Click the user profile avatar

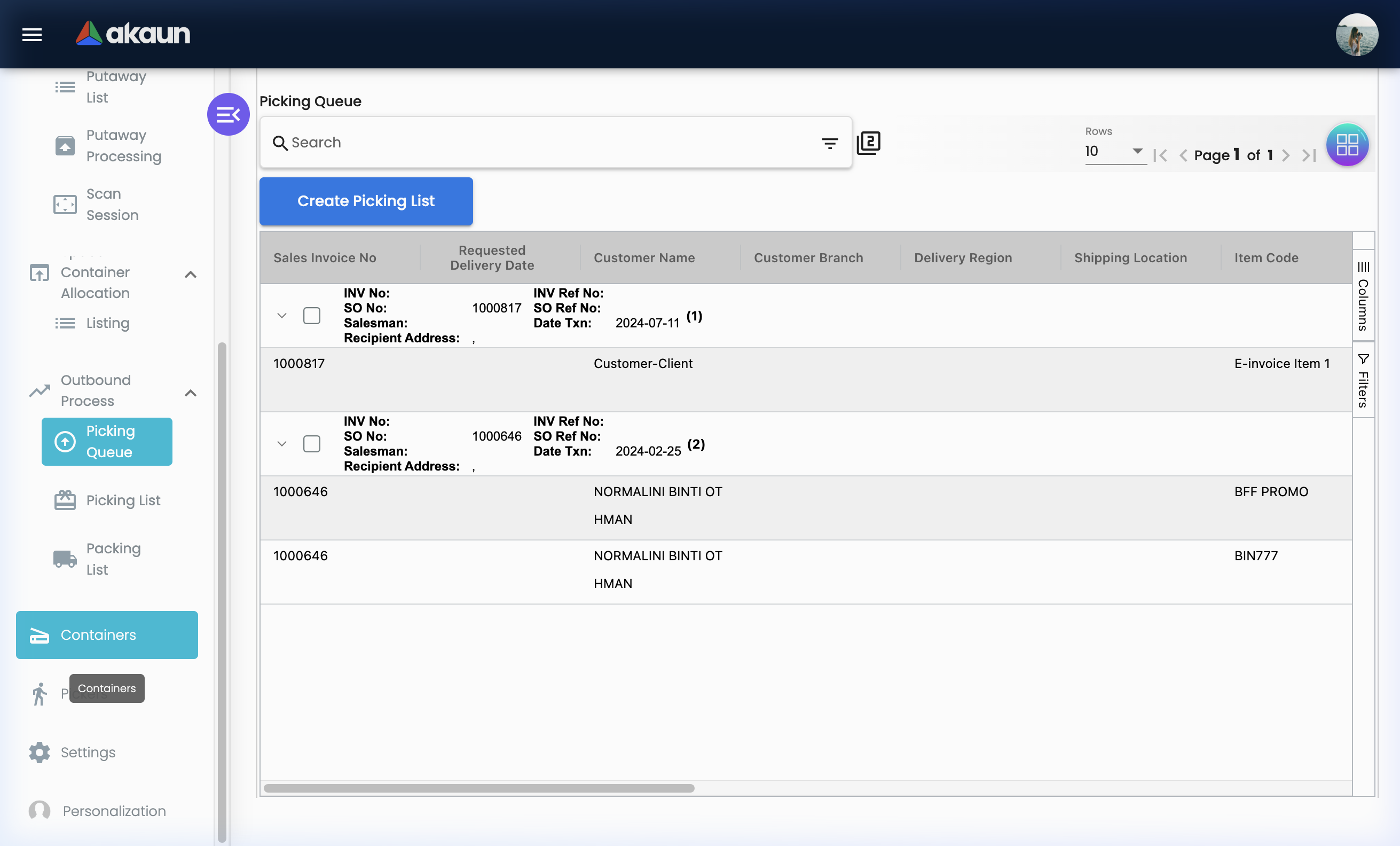coord(1356,35)
